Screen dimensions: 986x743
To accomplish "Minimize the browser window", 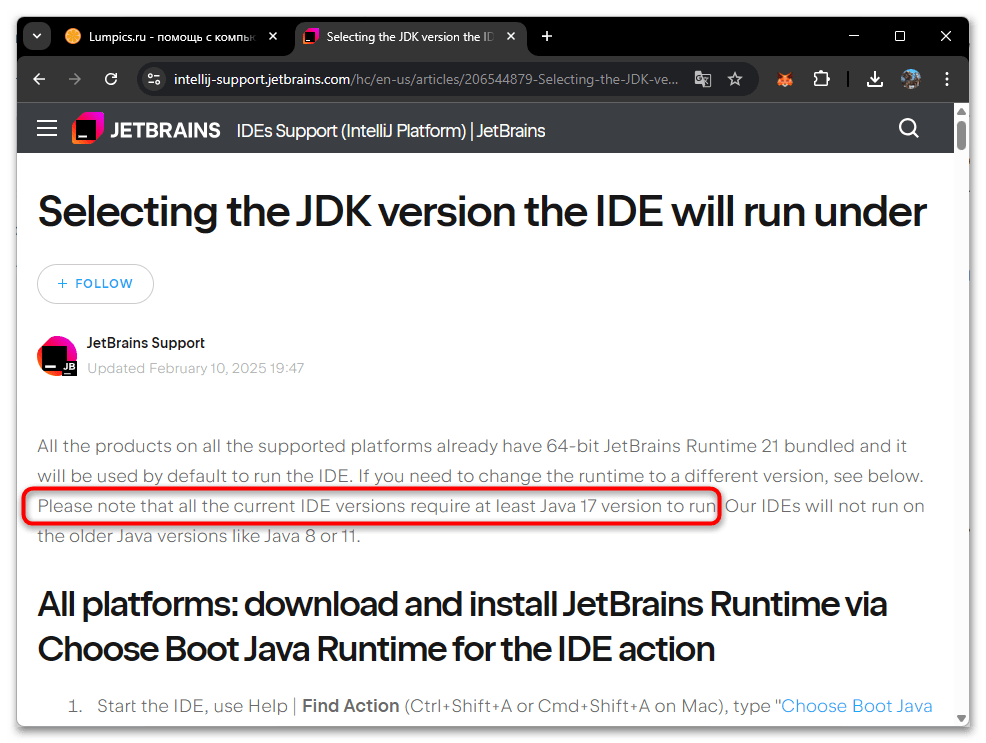I will point(854,36).
